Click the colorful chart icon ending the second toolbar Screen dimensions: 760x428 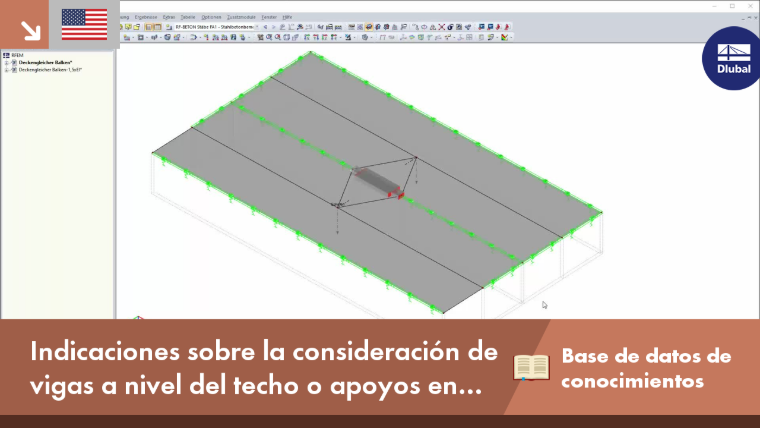coord(505,37)
